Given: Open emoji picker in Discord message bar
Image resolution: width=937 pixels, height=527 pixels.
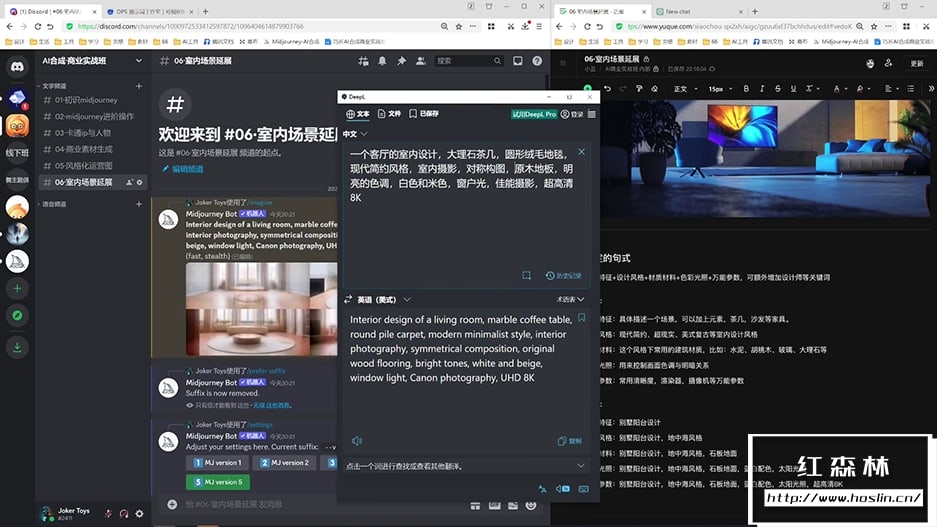Looking at the screenshot, I should point(531,505).
